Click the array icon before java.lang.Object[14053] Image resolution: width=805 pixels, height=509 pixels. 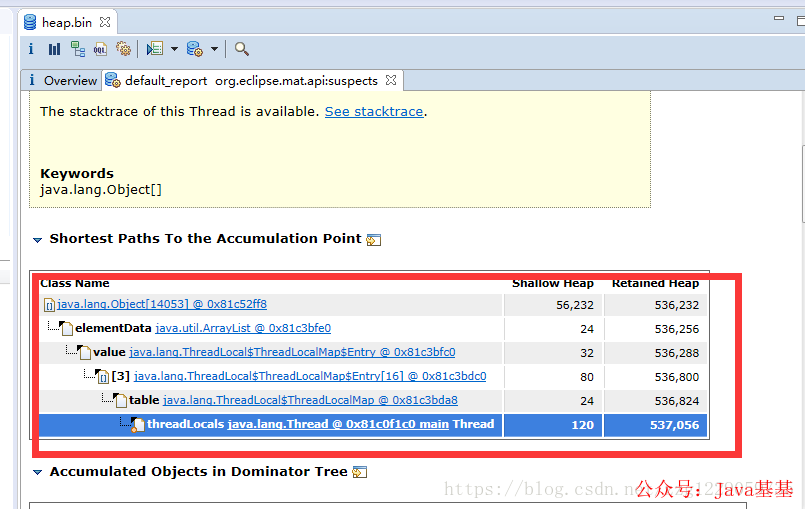point(49,305)
